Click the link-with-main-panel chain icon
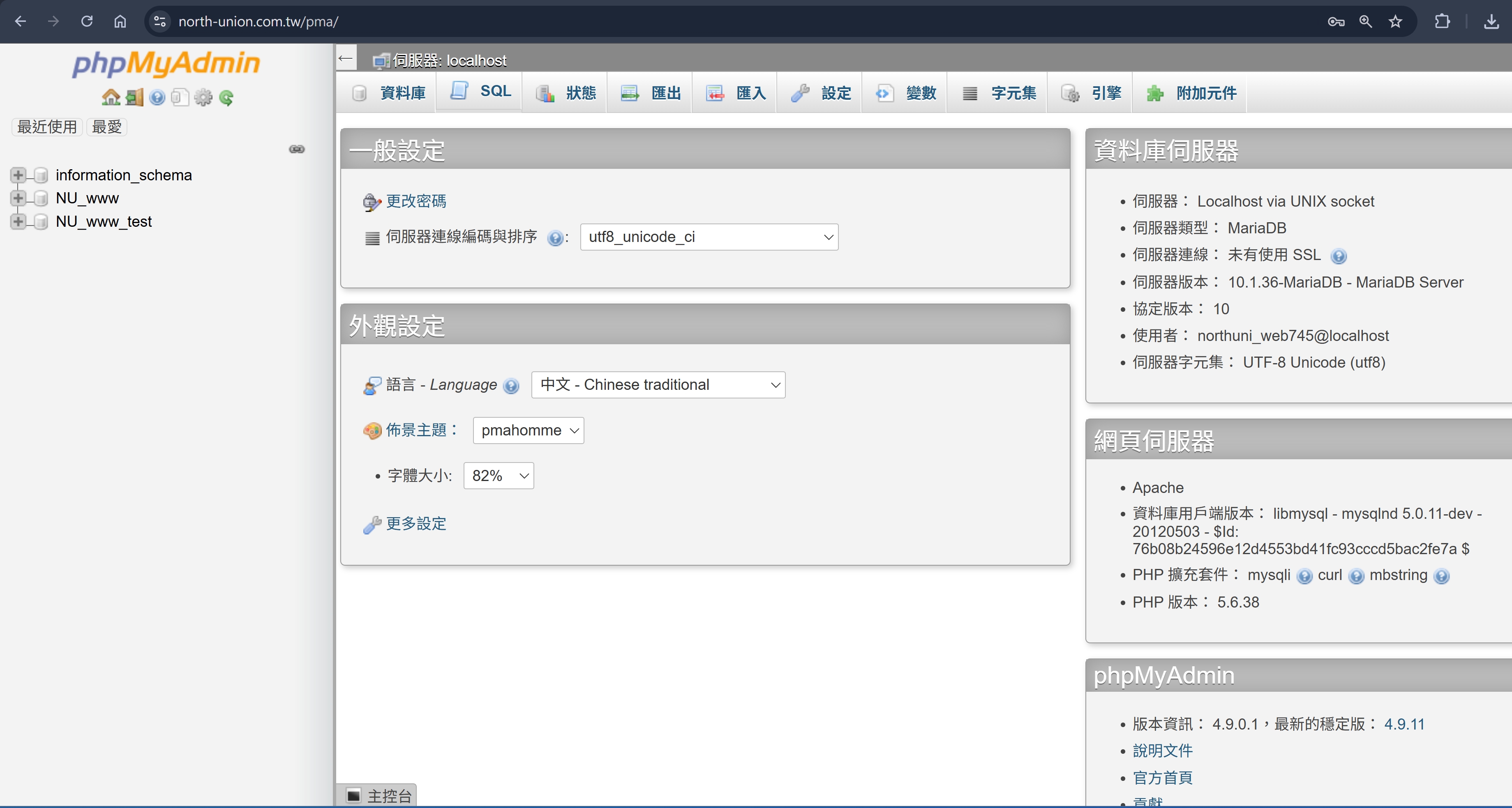The height and width of the screenshot is (808, 1512). (x=297, y=149)
